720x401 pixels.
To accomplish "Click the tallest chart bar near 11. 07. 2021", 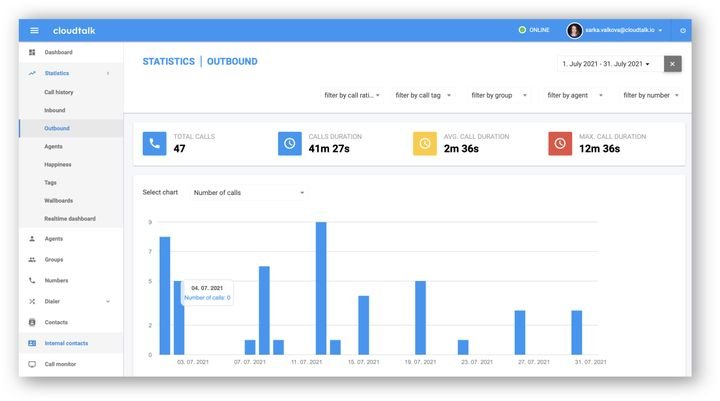I will (321, 288).
